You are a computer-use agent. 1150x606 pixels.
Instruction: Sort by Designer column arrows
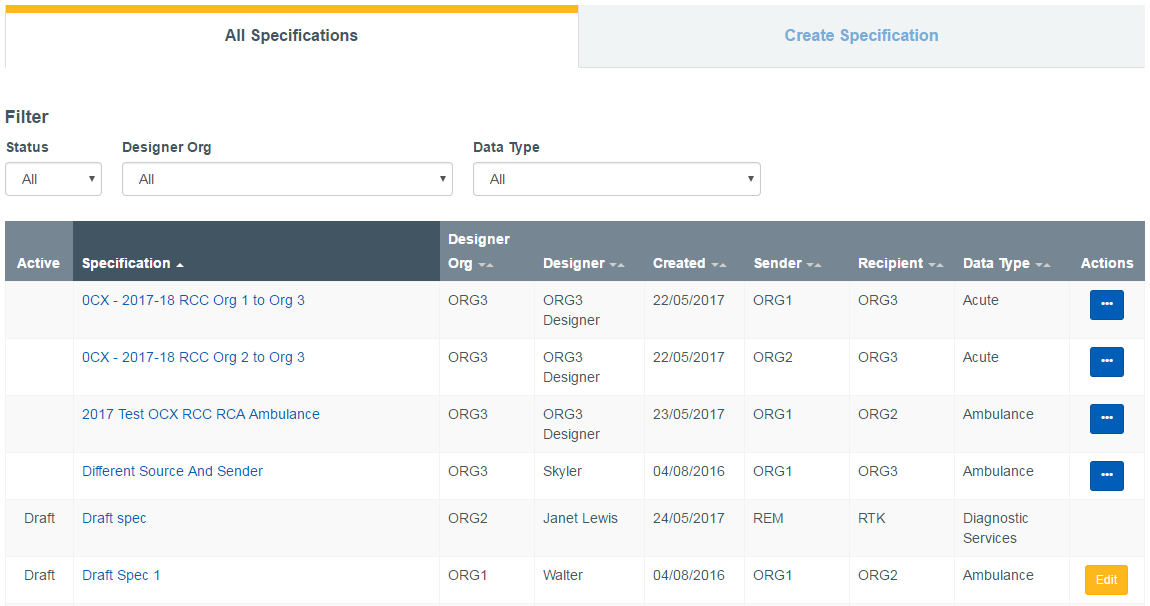click(x=617, y=265)
